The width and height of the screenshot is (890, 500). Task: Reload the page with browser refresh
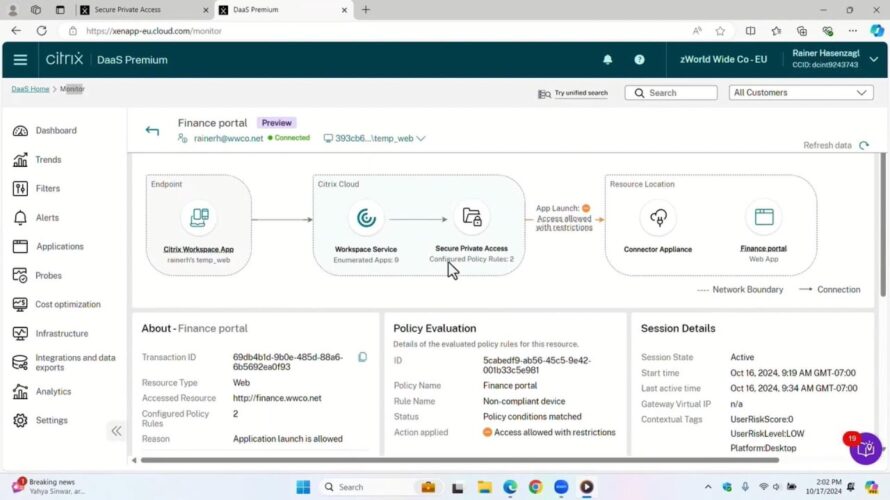[41, 31]
